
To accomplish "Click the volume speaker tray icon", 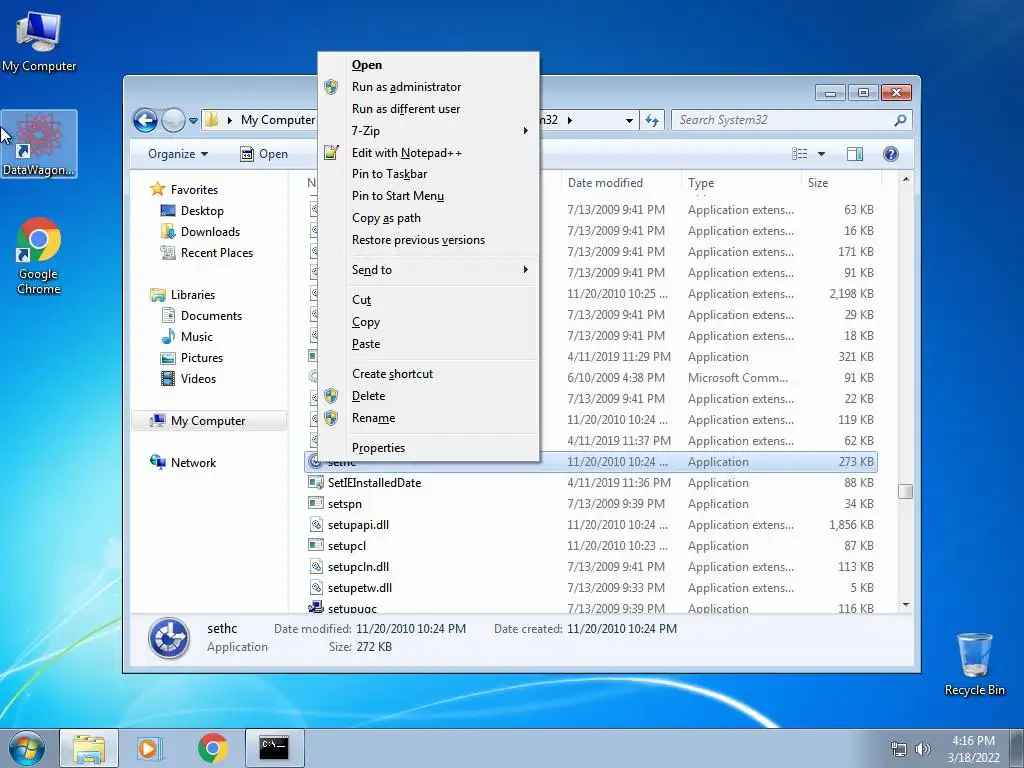I will (x=922, y=749).
